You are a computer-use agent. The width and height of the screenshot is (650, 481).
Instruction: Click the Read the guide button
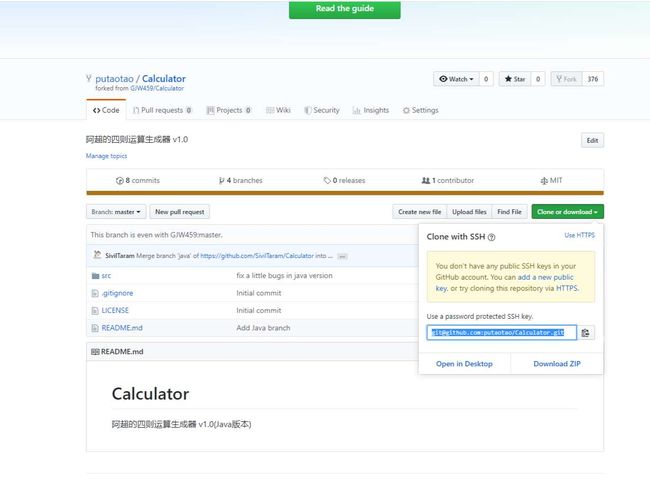coord(344,9)
